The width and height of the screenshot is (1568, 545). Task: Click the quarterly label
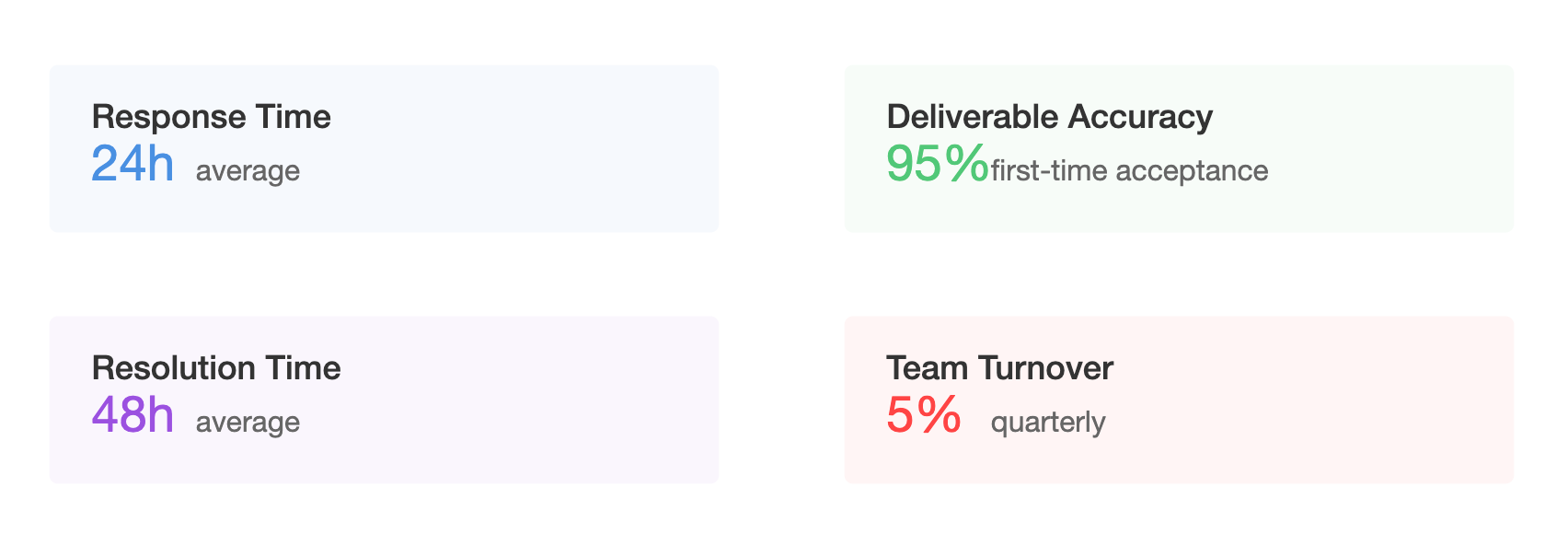click(1048, 423)
